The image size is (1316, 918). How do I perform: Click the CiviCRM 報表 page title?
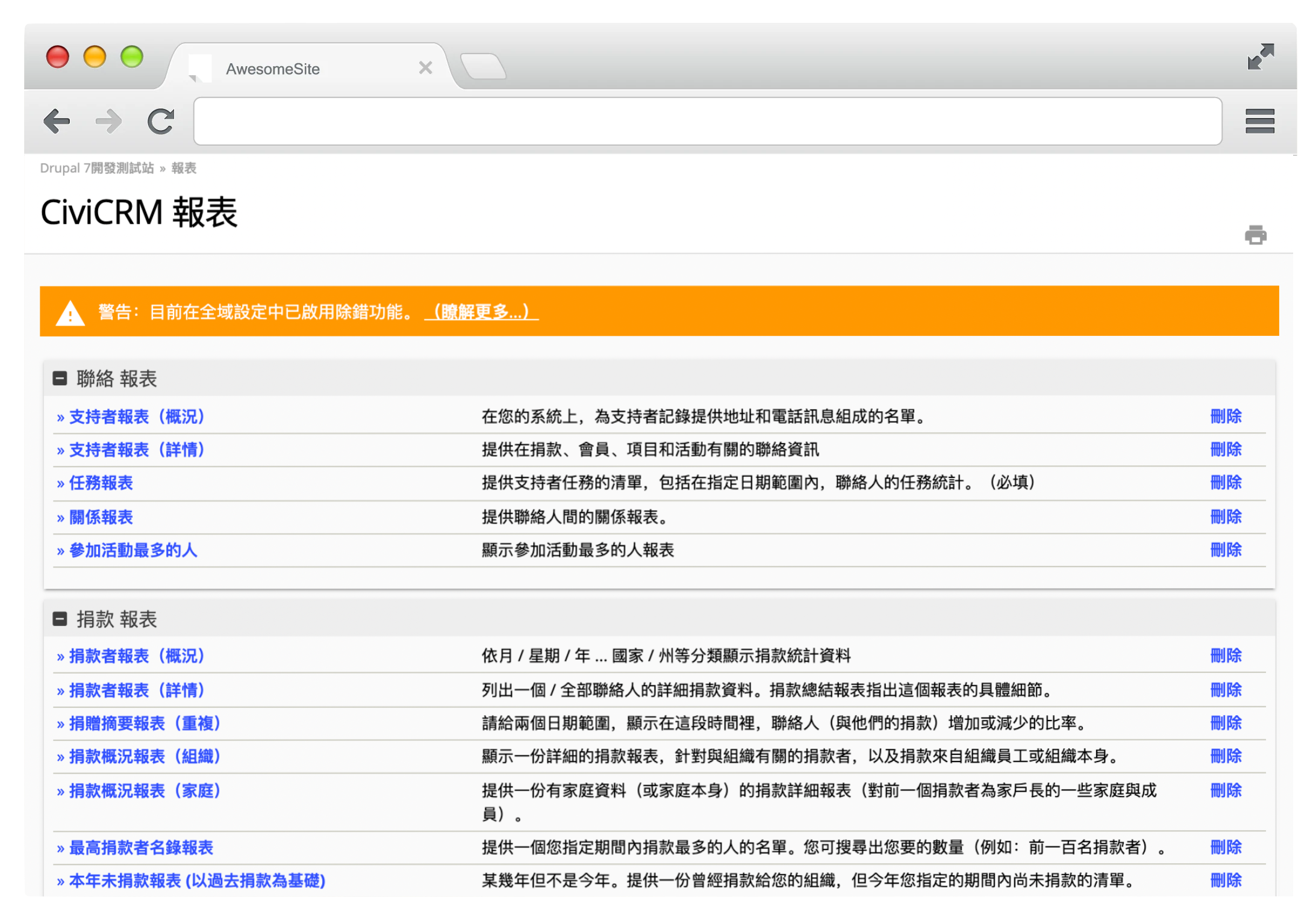139,212
